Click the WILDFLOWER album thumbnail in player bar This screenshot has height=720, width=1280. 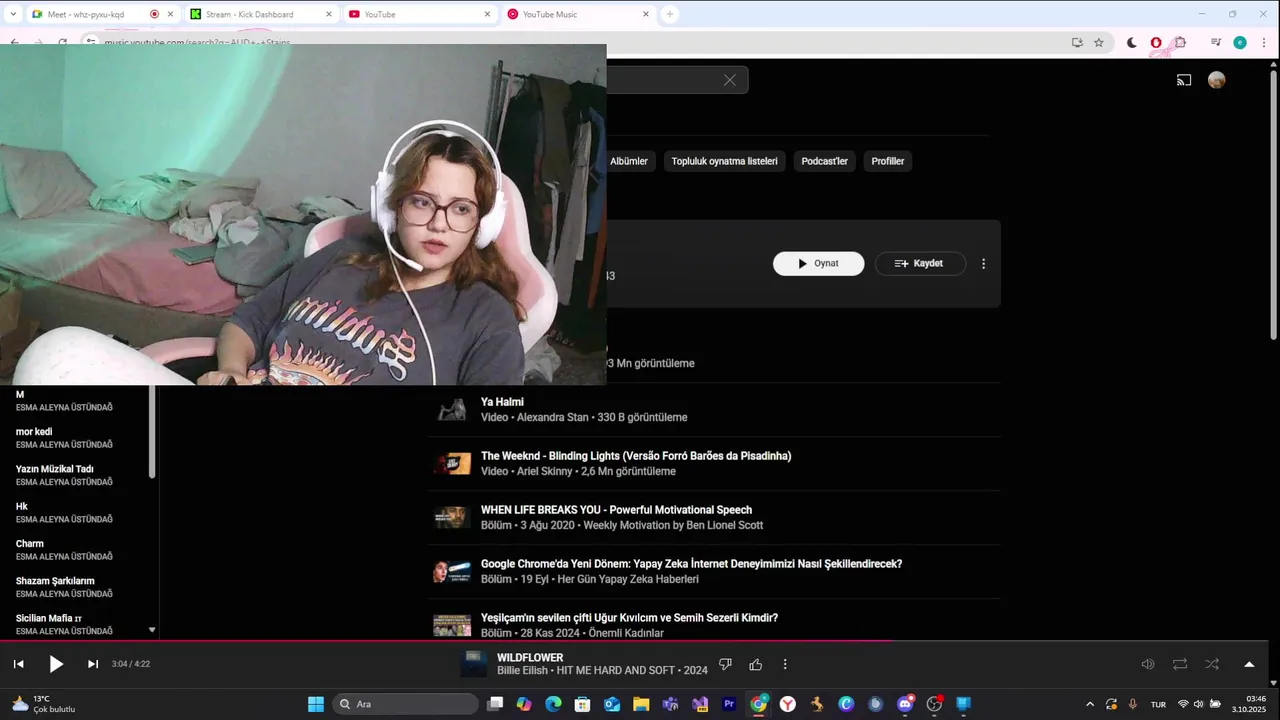474,664
